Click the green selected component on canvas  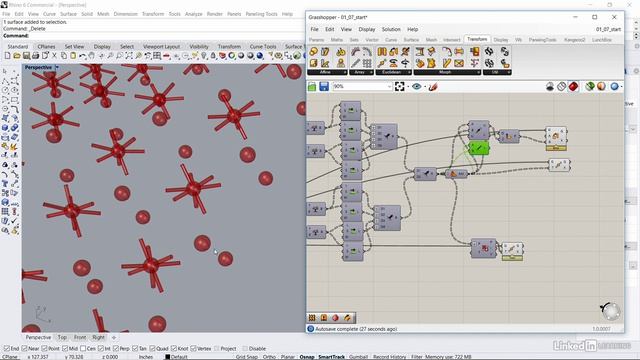[x=479, y=148]
